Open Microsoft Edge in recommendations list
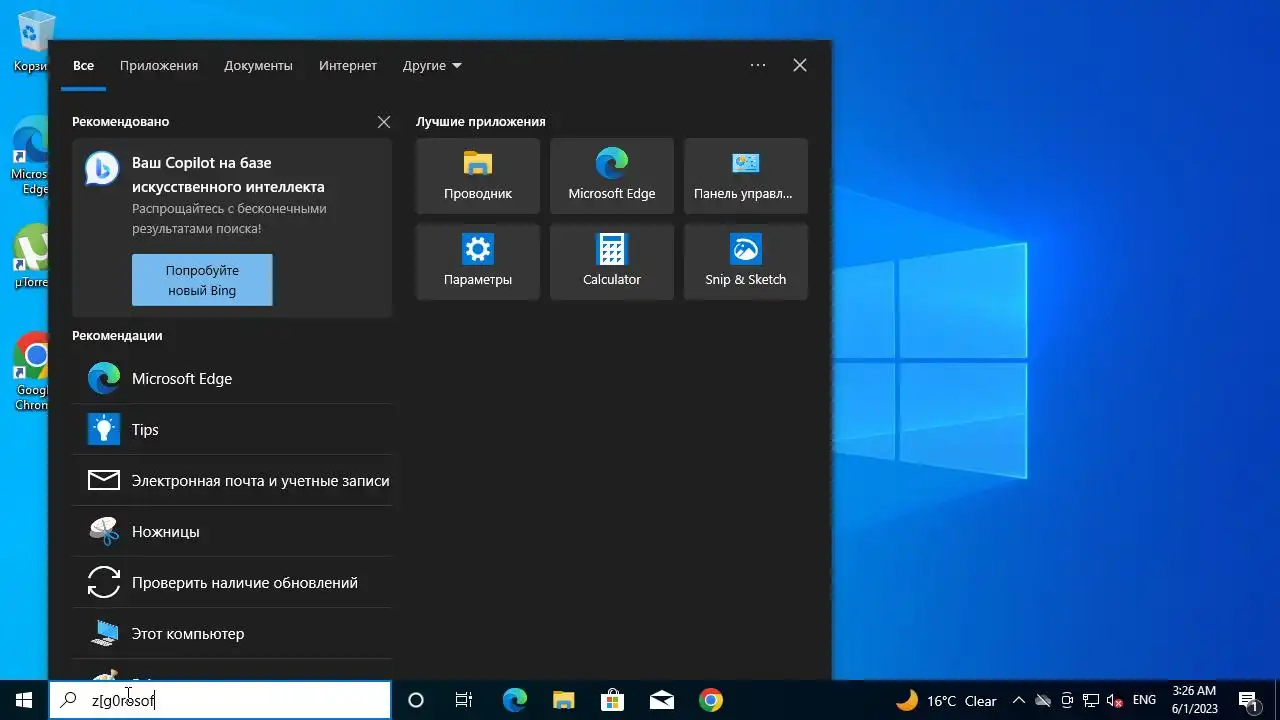Viewport: 1280px width, 720px height. [232, 379]
